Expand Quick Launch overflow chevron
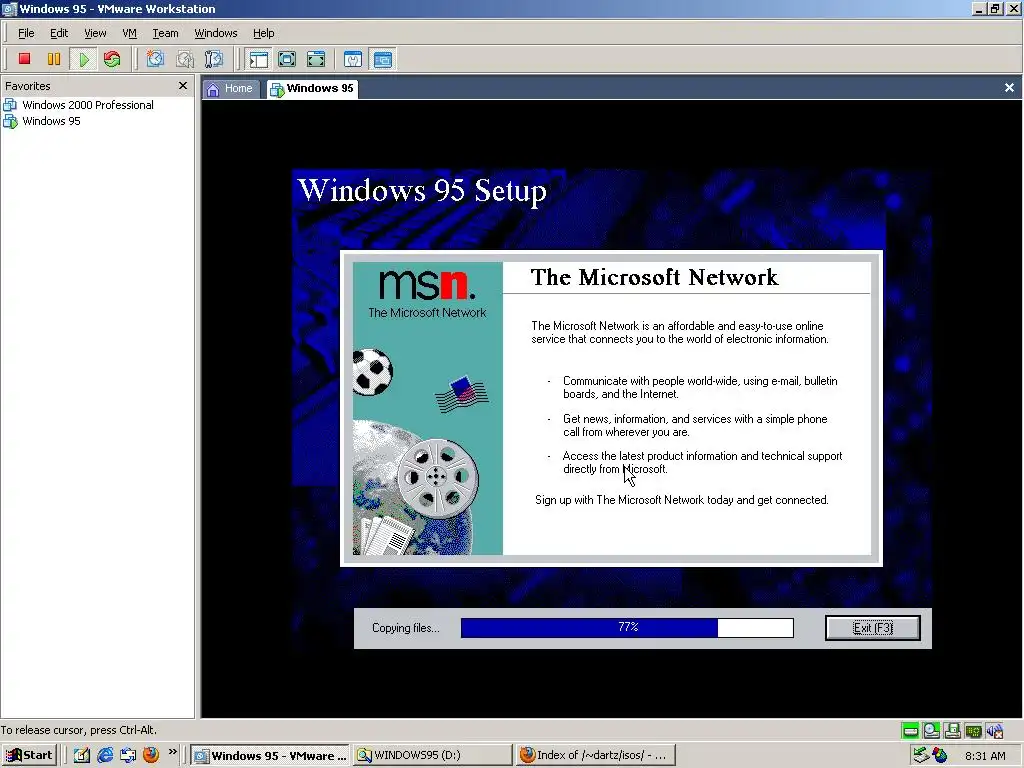The image size is (1024, 768). (172, 752)
